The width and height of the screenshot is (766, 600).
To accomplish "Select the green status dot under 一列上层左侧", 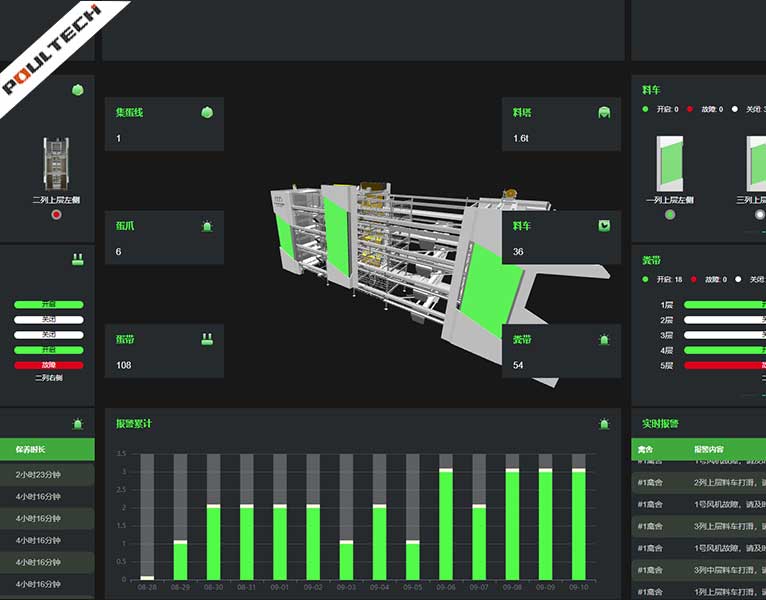I will tap(670, 214).
